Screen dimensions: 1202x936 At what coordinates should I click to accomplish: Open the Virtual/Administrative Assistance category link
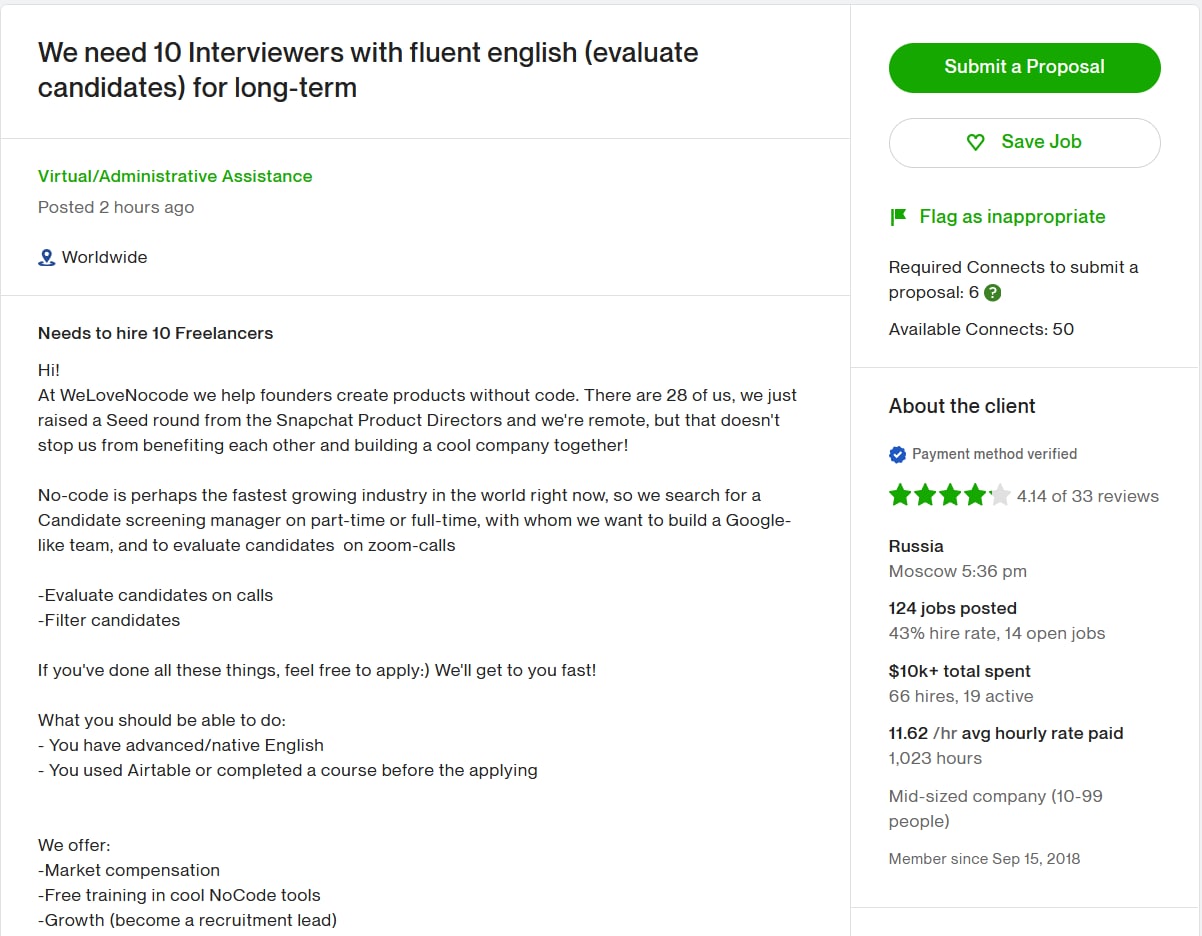click(175, 176)
